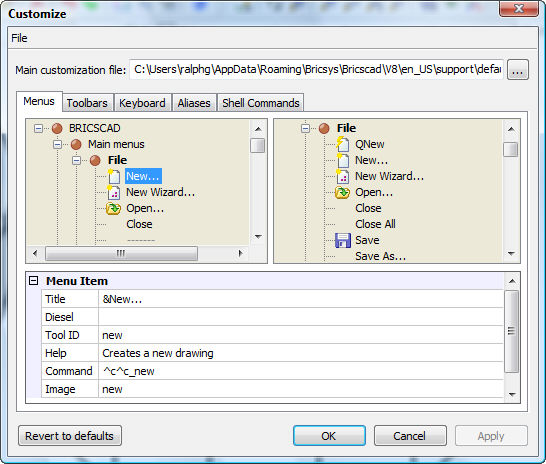Browse for customization file with ellipsis button
The width and height of the screenshot is (546, 464).
click(517, 70)
